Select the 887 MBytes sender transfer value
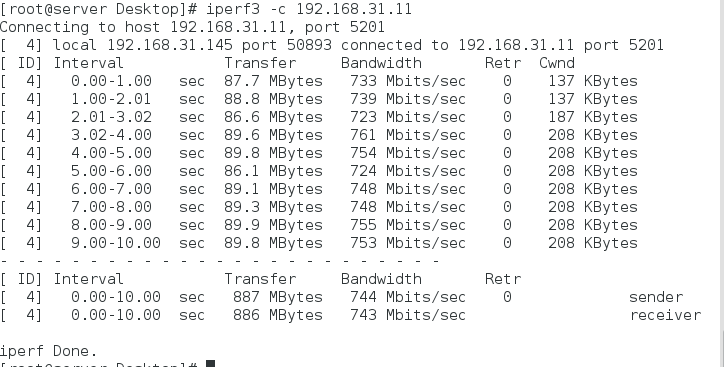724x367 pixels. pos(278,297)
